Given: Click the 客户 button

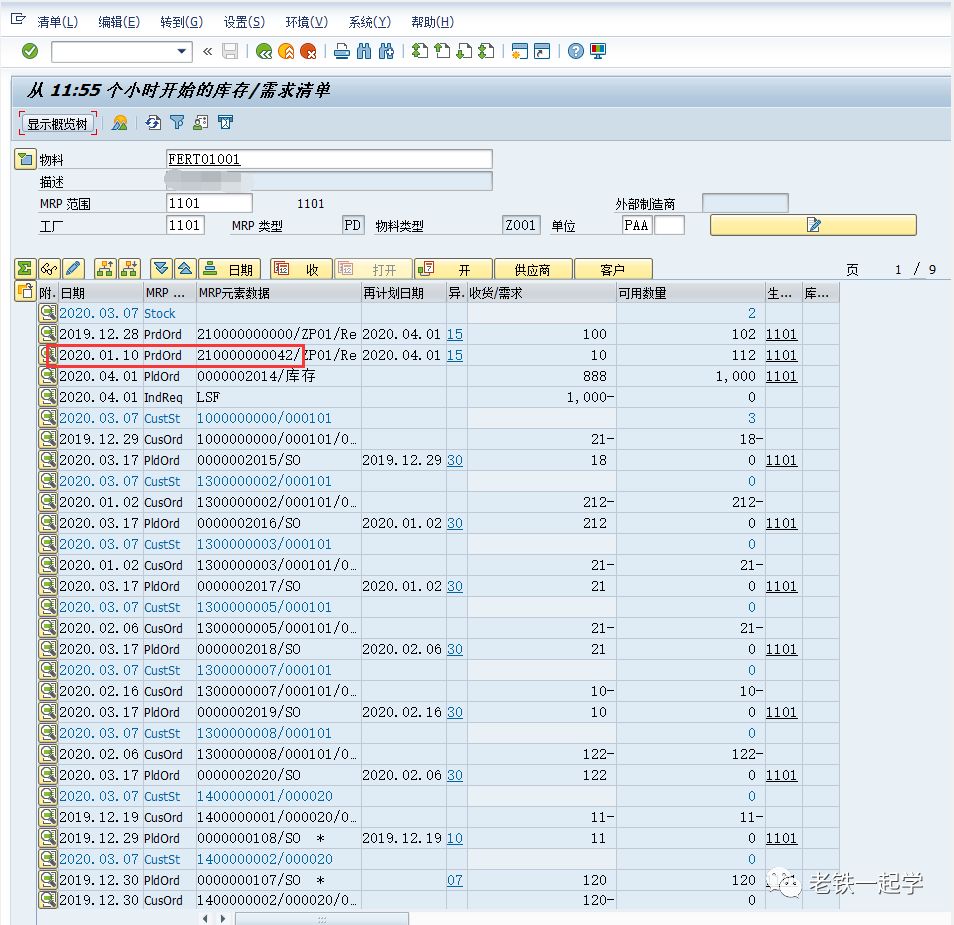Looking at the screenshot, I should (613, 269).
